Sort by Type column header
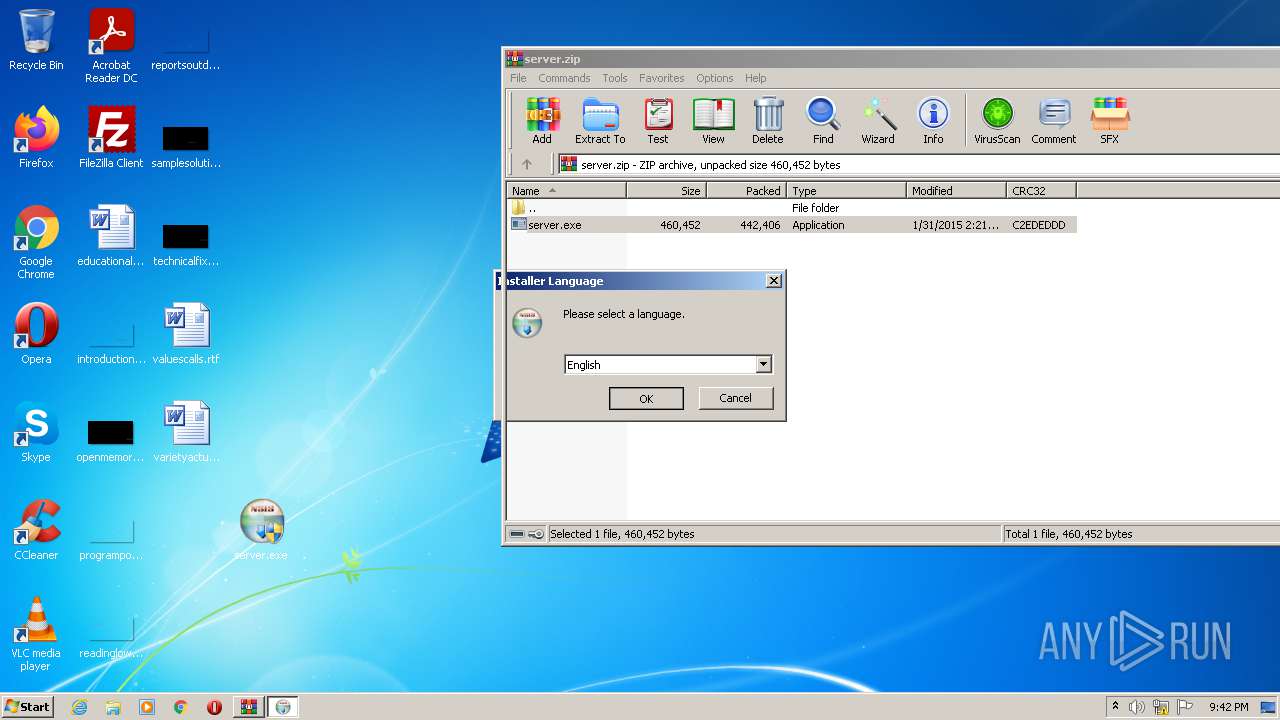Image resolution: width=1280 pixels, height=720 pixels. [x=847, y=190]
